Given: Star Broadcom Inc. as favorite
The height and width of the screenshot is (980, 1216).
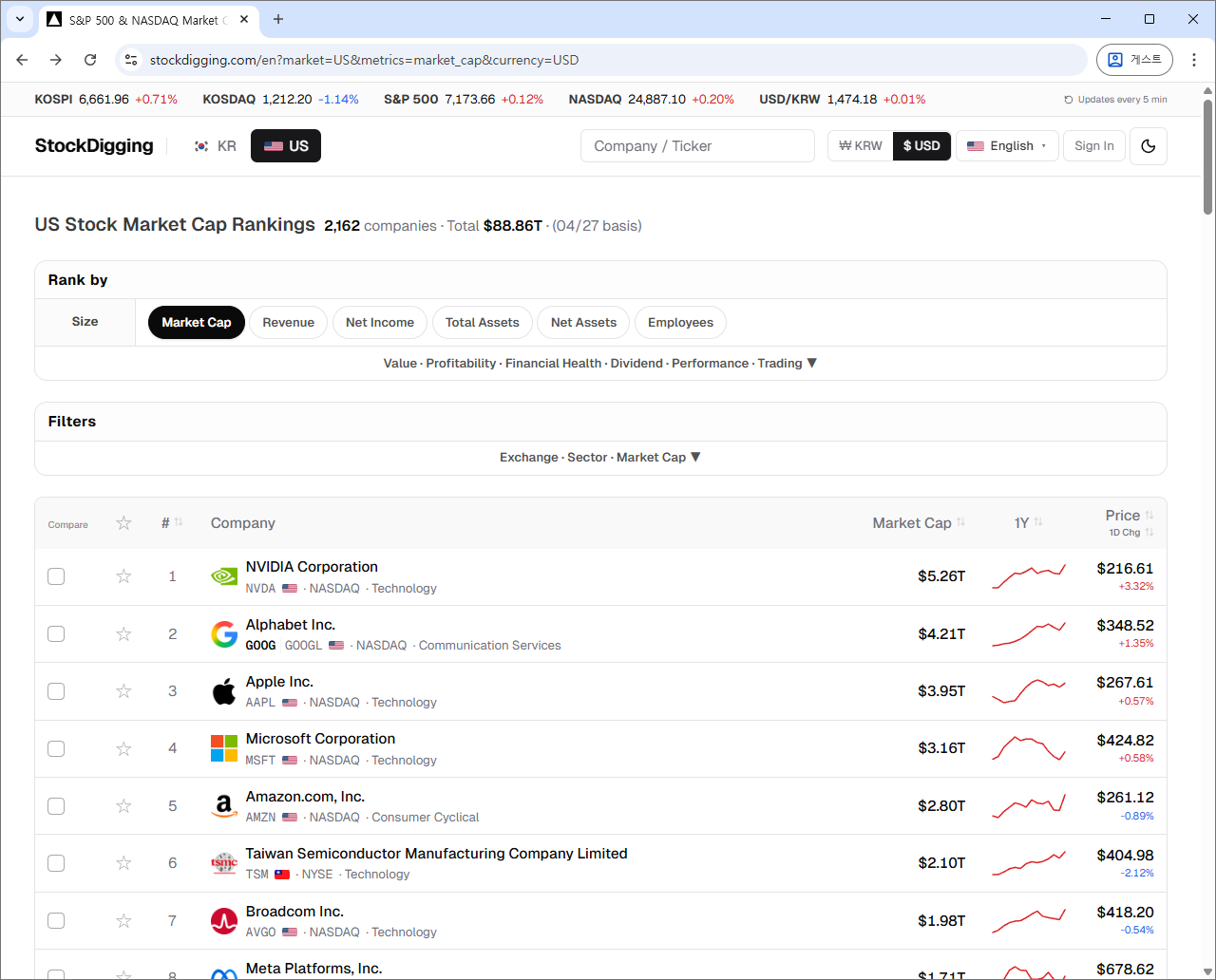Looking at the screenshot, I should pyautogui.click(x=123, y=921).
